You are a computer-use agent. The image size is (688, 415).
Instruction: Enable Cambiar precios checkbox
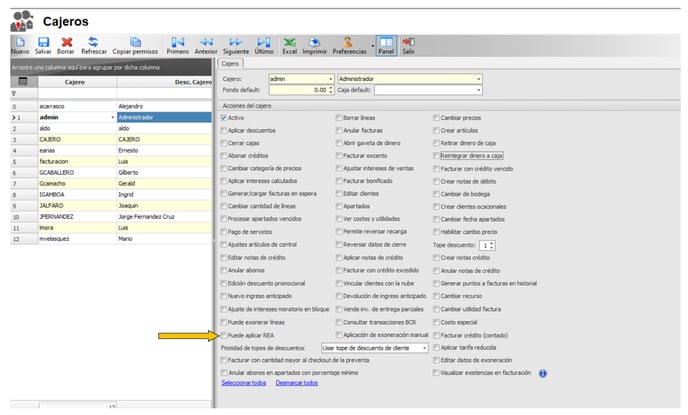pyautogui.click(x=436, y=118)
